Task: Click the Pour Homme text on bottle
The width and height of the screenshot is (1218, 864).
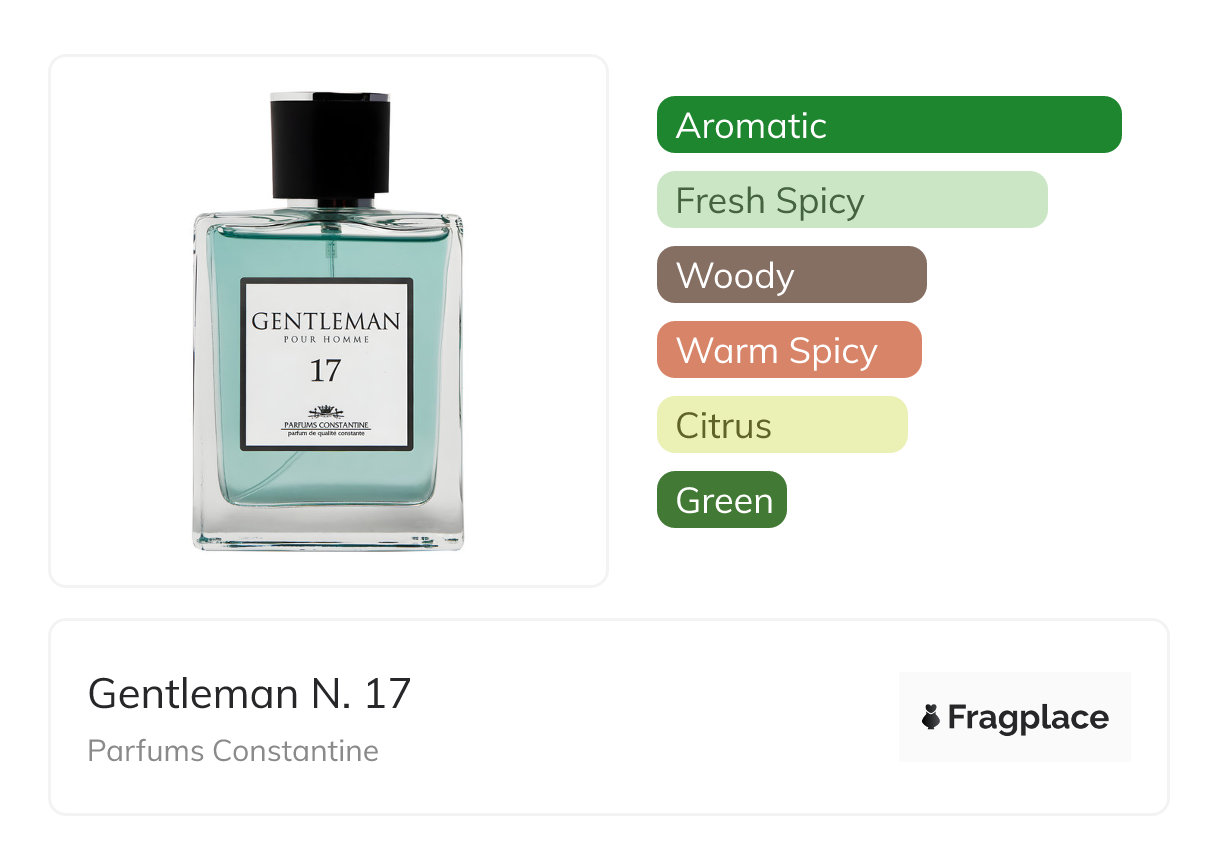Action: (x=326, y=340)
